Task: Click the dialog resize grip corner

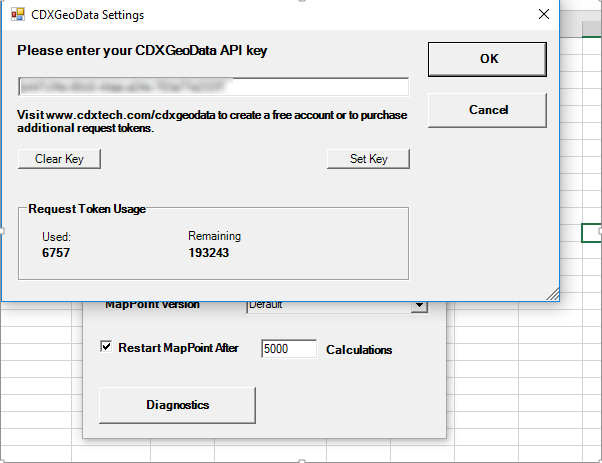Action: 553,294
